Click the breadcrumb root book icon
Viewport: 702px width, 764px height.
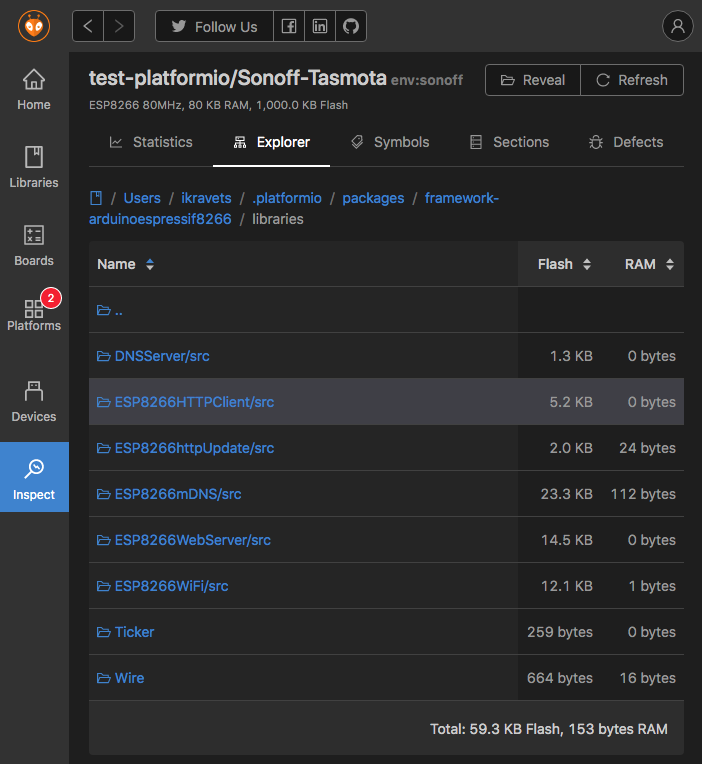(96, 198)
